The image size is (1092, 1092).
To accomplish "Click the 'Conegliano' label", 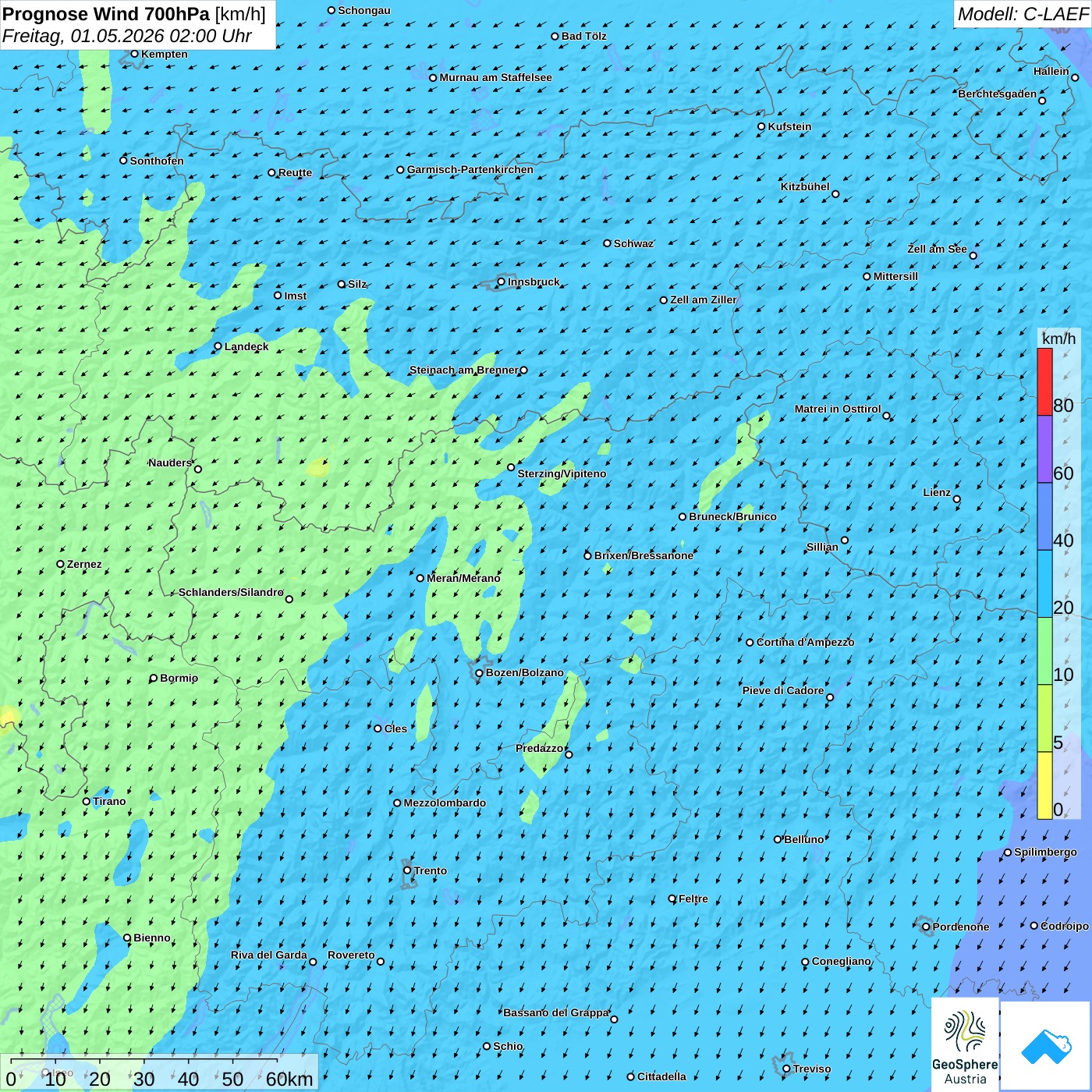I will tap(841, 961).
